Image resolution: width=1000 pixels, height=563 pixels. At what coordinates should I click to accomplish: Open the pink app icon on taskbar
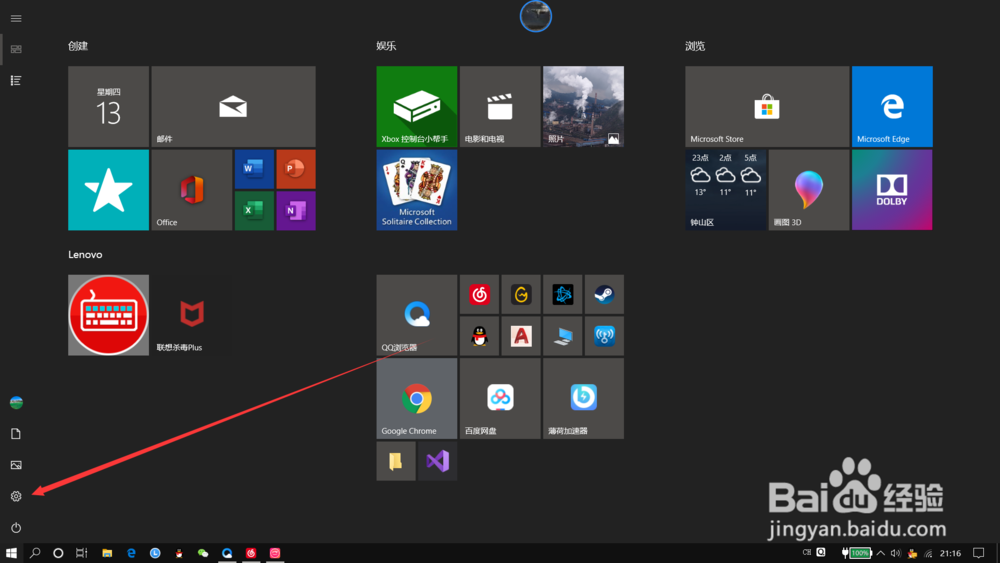pyautogui.click(x=275, y=553)
